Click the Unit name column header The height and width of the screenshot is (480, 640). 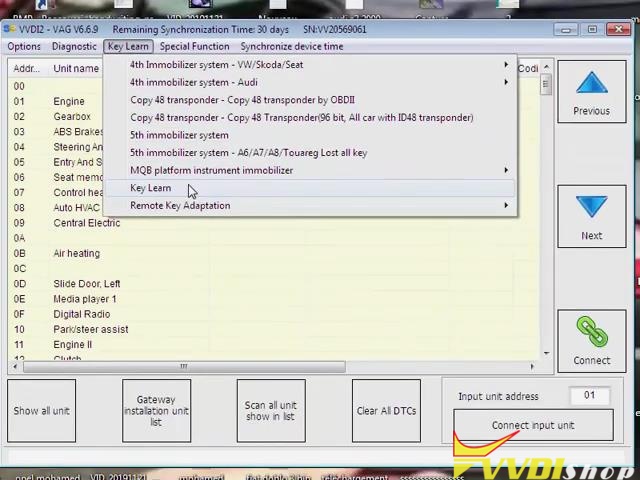pos(76,68)
